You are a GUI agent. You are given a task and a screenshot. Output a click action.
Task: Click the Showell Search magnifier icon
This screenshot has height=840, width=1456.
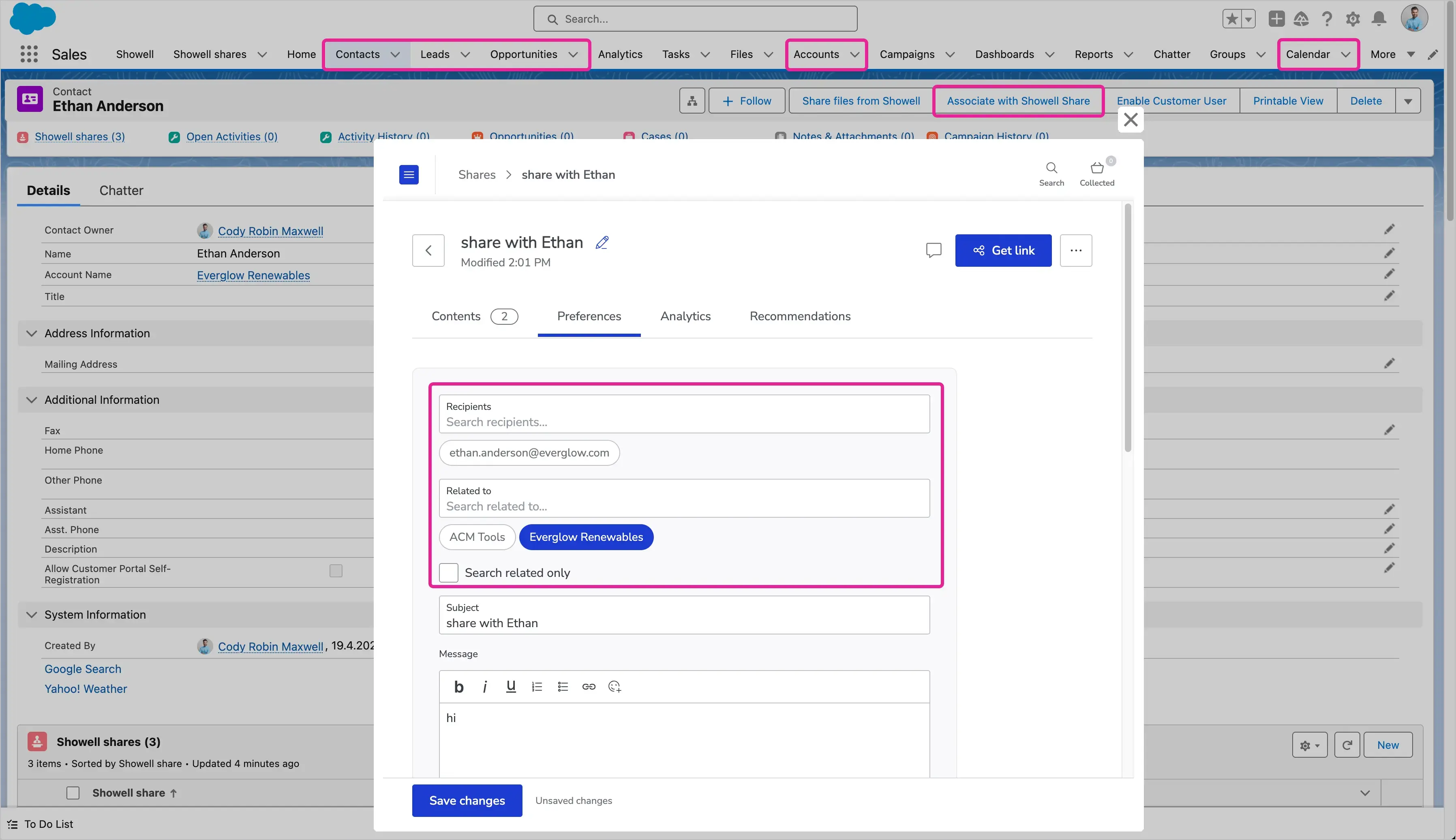click(x=1051, y=174)
